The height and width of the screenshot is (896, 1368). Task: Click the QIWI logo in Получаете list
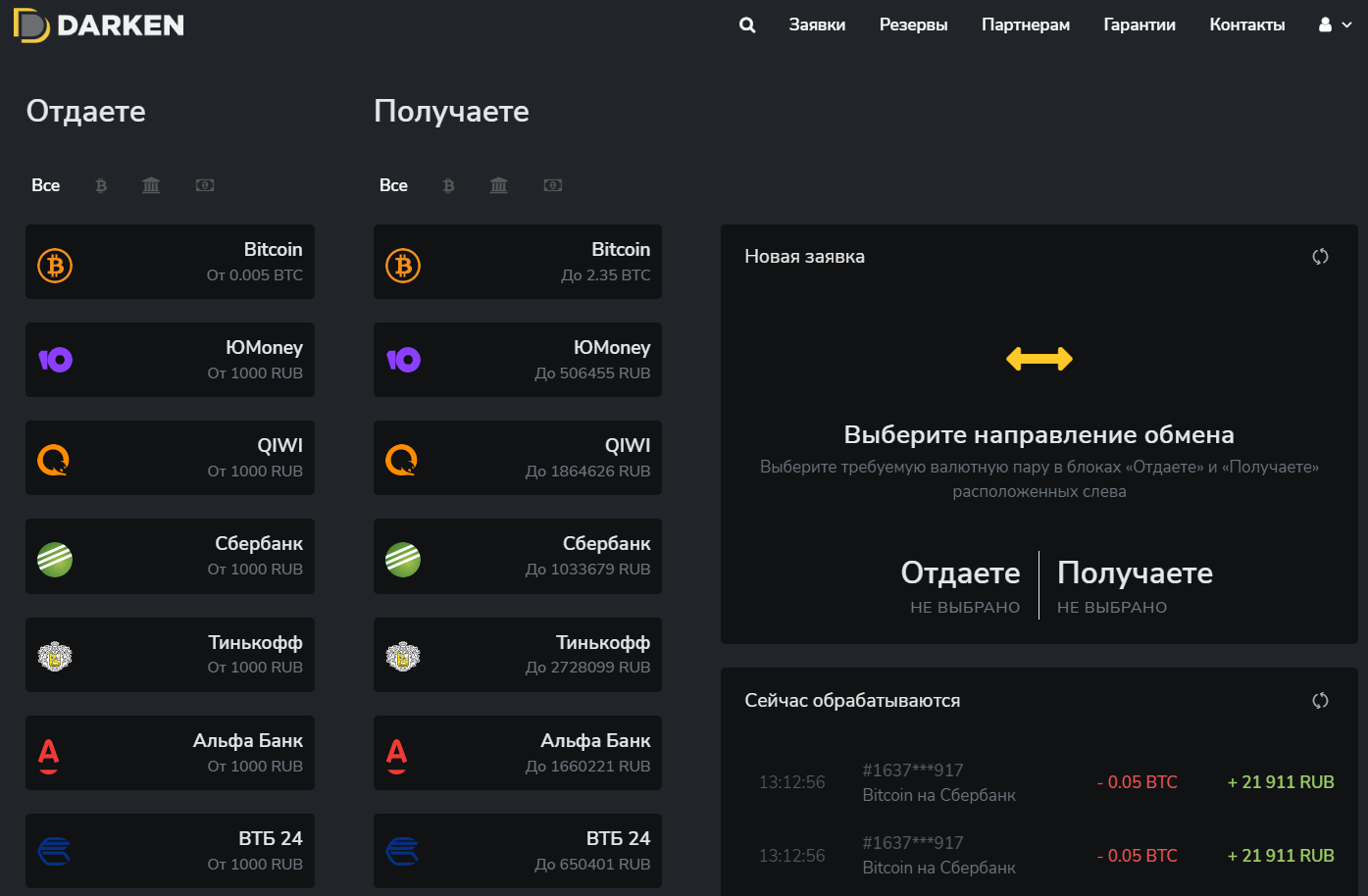point(402,460)
